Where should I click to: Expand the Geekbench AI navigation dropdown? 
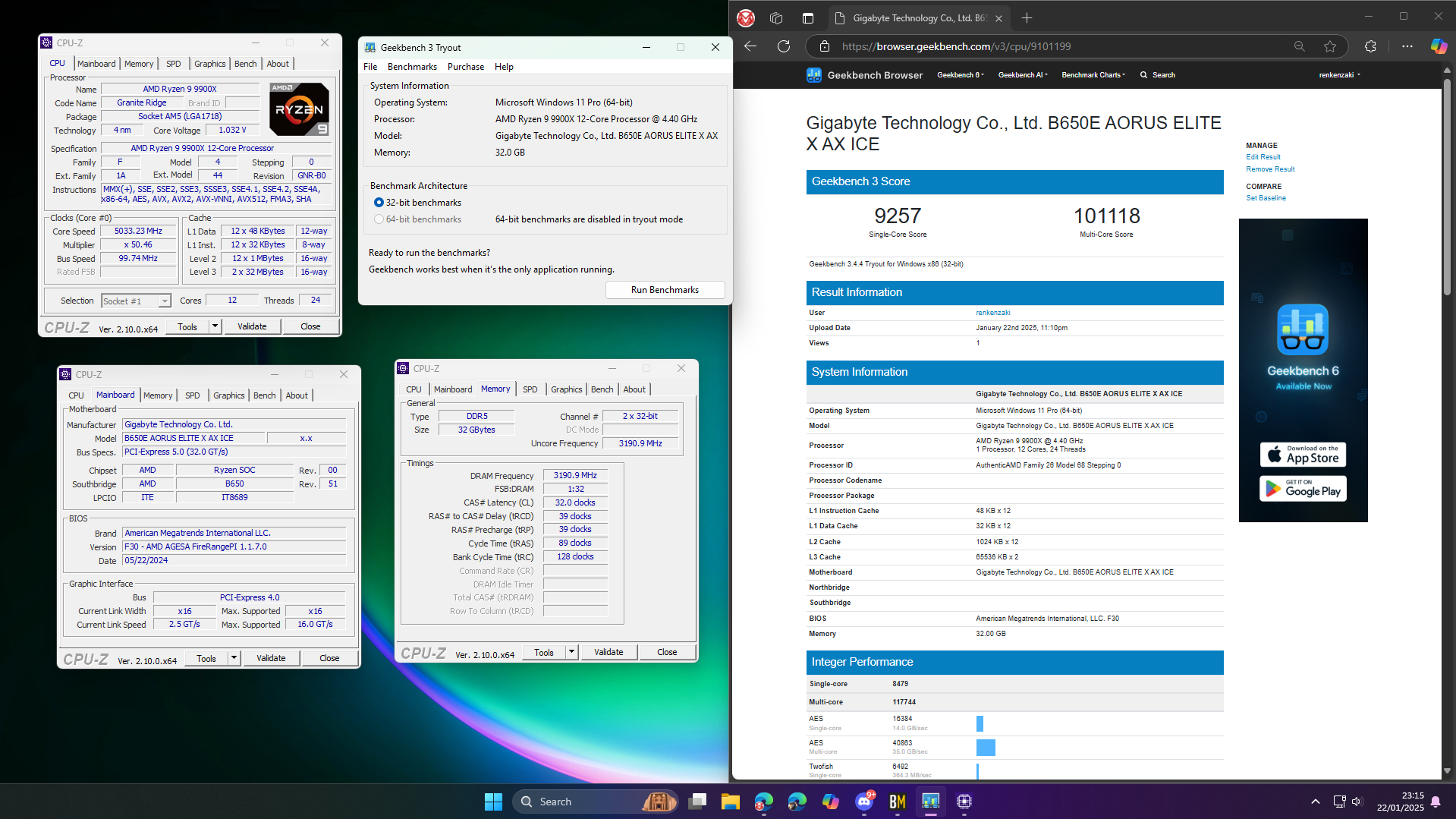(x=1023, y=75)
